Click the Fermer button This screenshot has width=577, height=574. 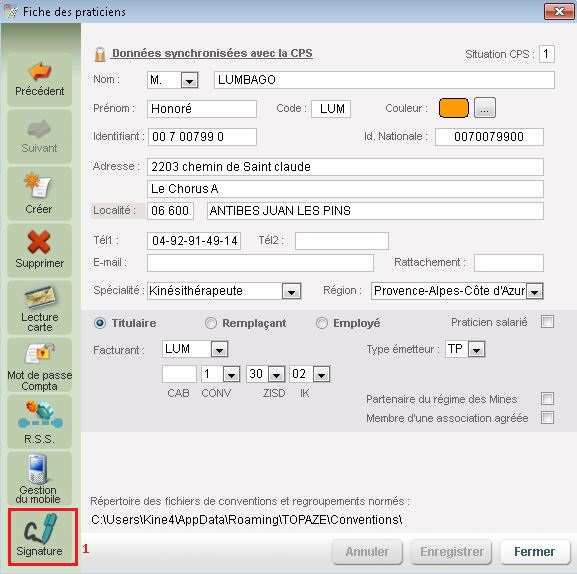(x=534, y=552)
